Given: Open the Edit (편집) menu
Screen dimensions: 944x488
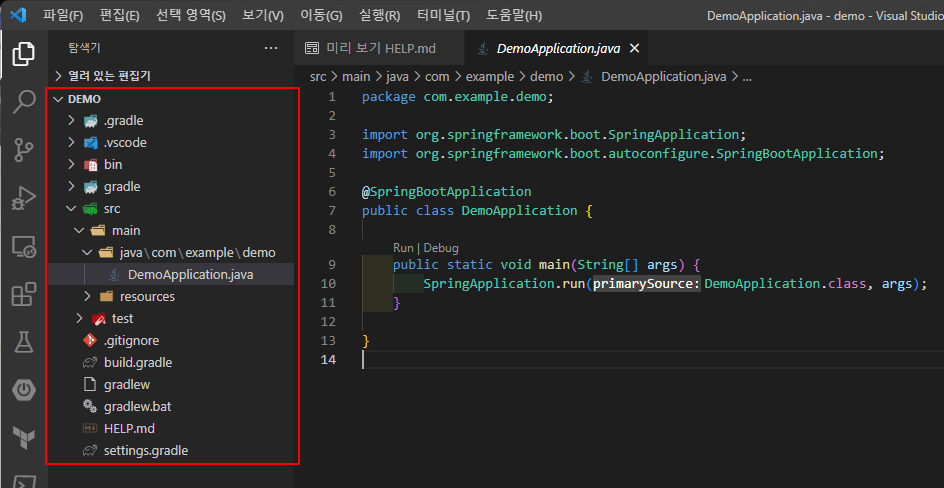Looking at the screenshot, I should (118, 15).
